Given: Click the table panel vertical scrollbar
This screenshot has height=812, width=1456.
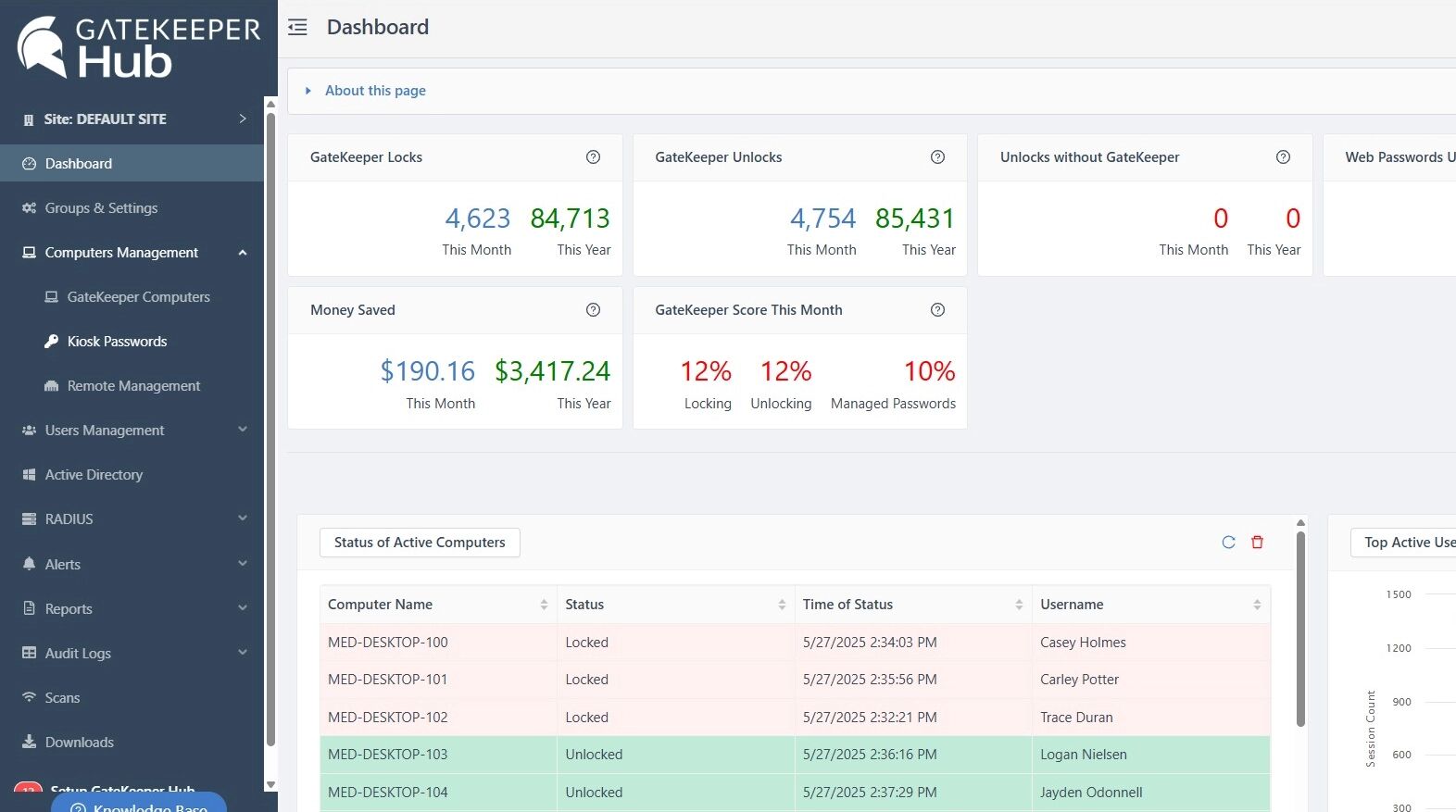Looking at the screenshot, I should (x=1300, y=630).
